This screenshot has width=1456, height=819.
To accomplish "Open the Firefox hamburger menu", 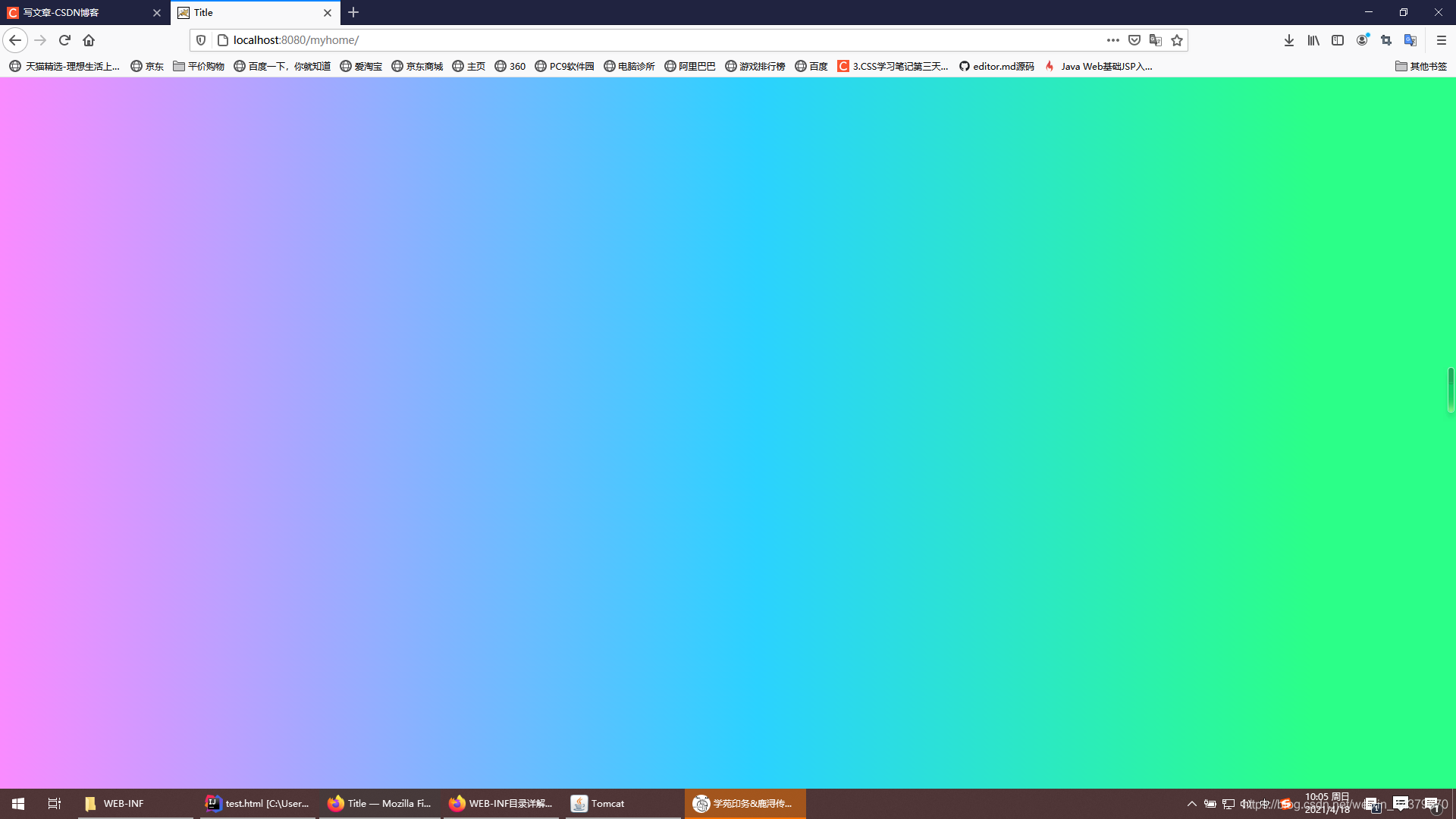I will [x=1442, y=40].
